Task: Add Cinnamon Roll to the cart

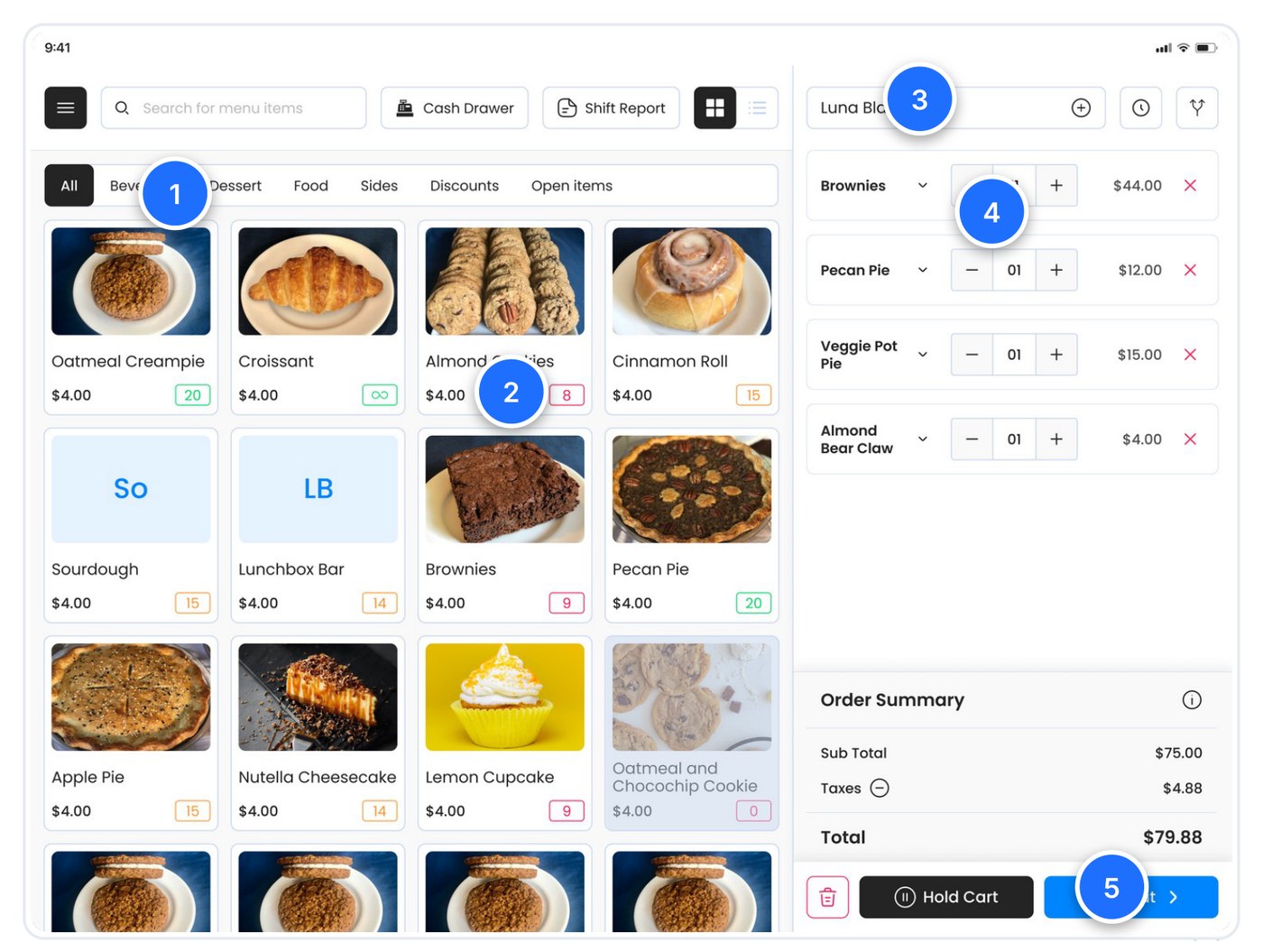Action: point(692,318)
